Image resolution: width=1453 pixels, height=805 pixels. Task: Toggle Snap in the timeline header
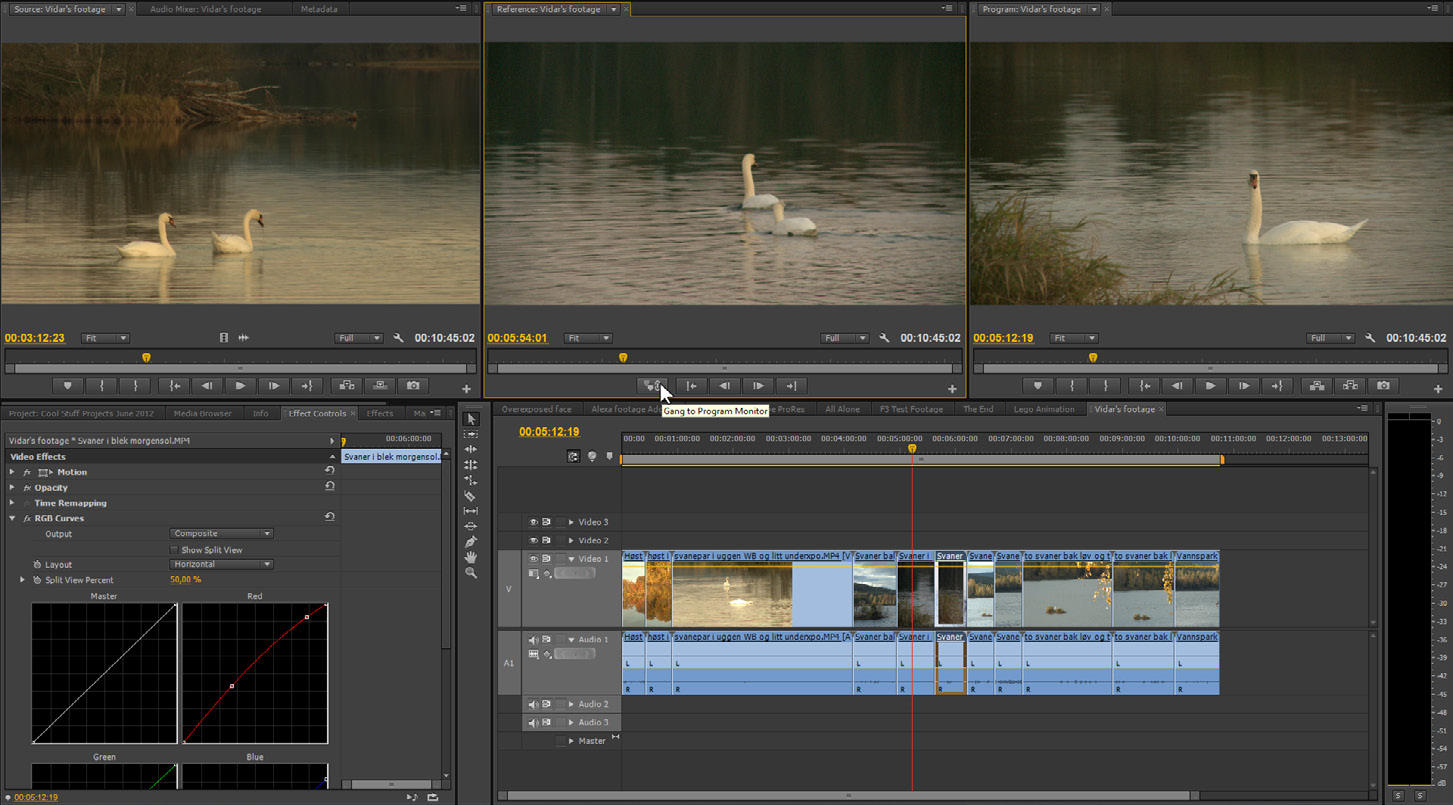click(574, 456)
